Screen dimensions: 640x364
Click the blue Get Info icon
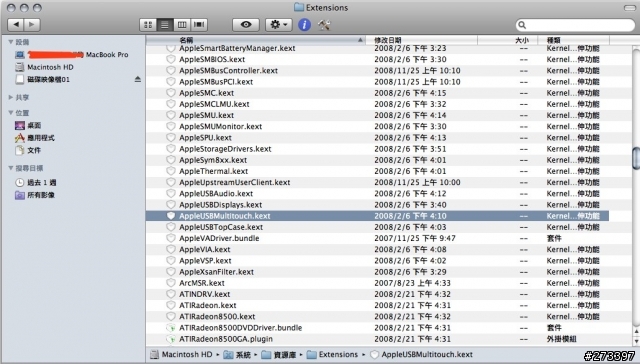[304, 25]
